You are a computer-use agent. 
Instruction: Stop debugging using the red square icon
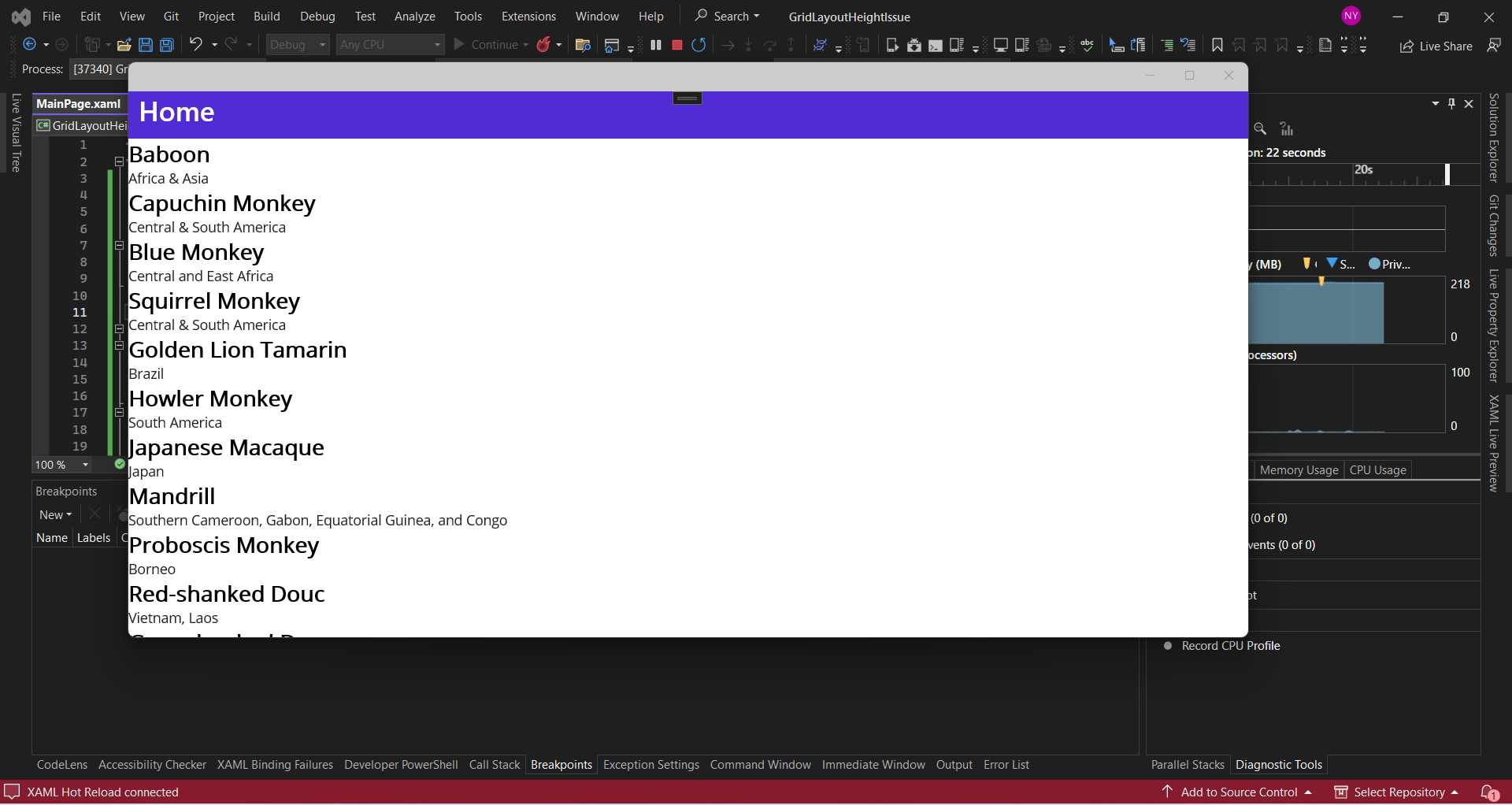click(x=676, y=45)
